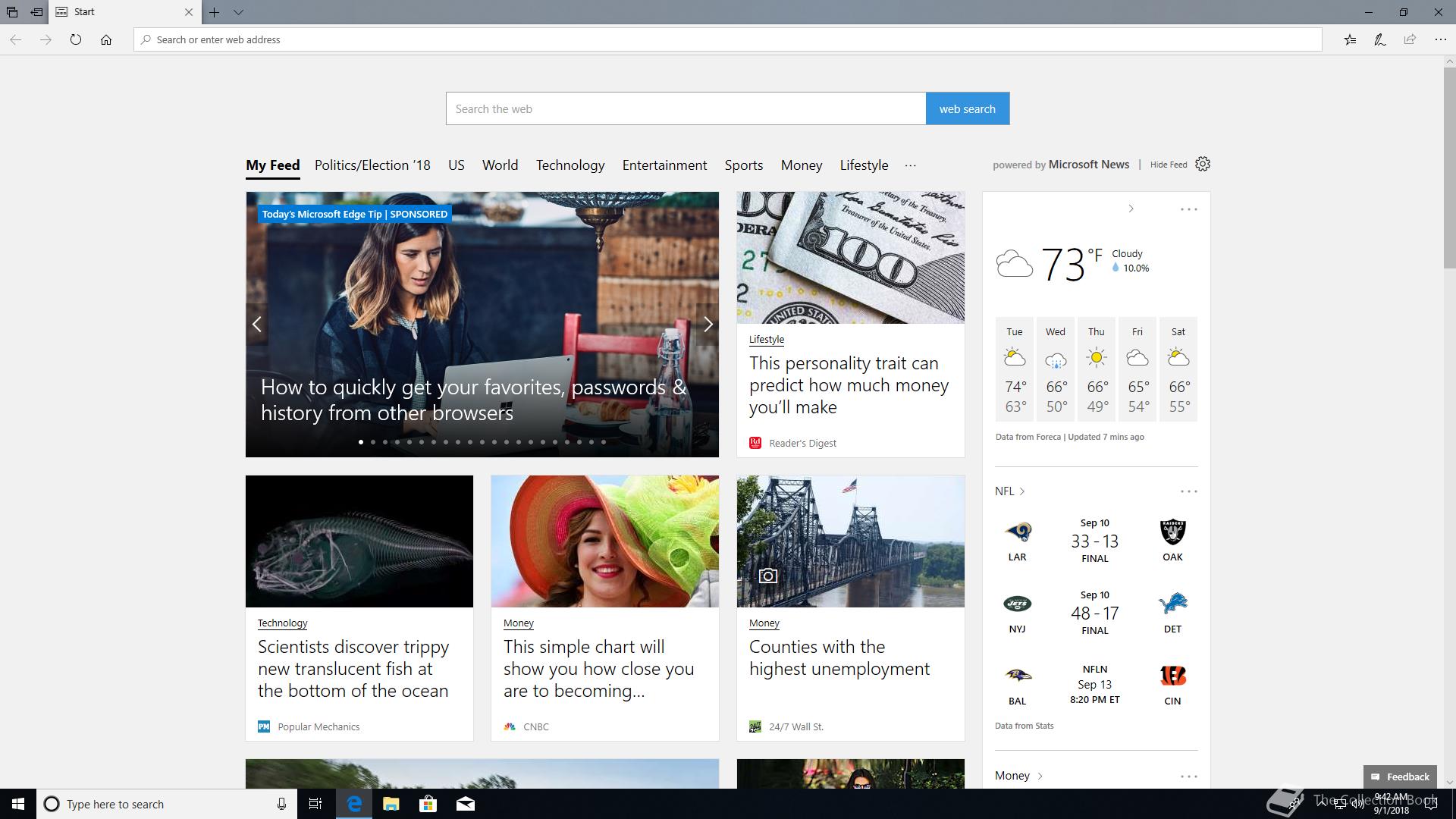Switch to the US tab
The width and height of the screenshot is (1456, 819).
coord(456,165)
